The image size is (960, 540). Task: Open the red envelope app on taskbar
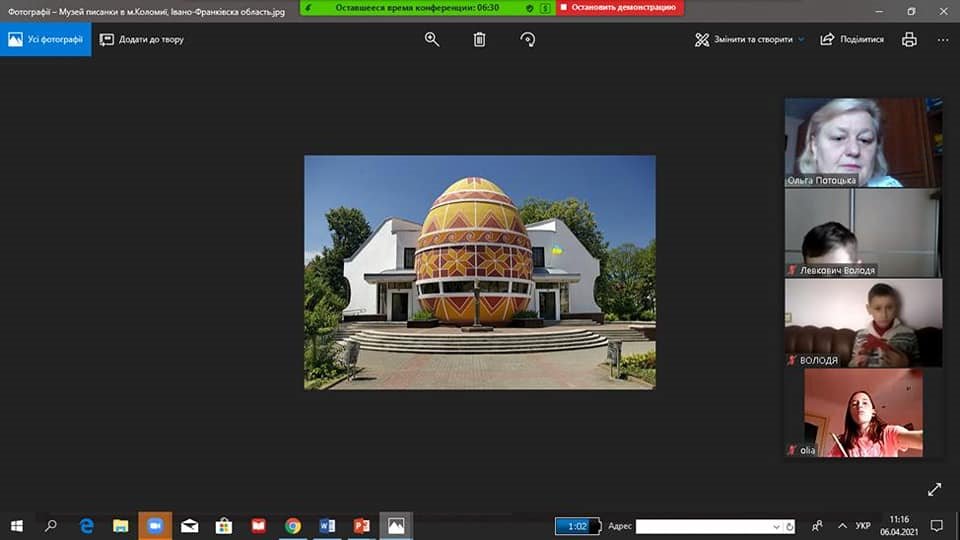(x=258, y=526)
